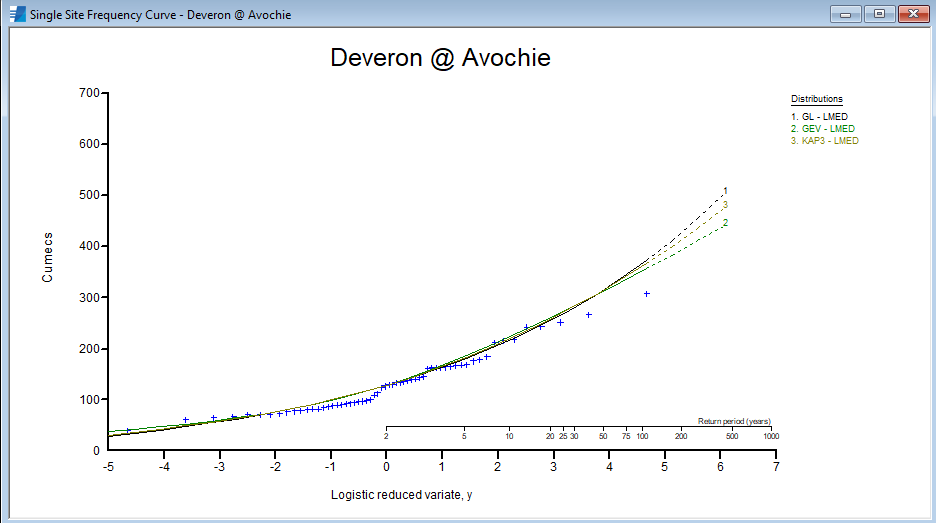Click the Logistic reduced variate x-axis label
Viewport: 936px width, 523px height.
pos(401,495)
